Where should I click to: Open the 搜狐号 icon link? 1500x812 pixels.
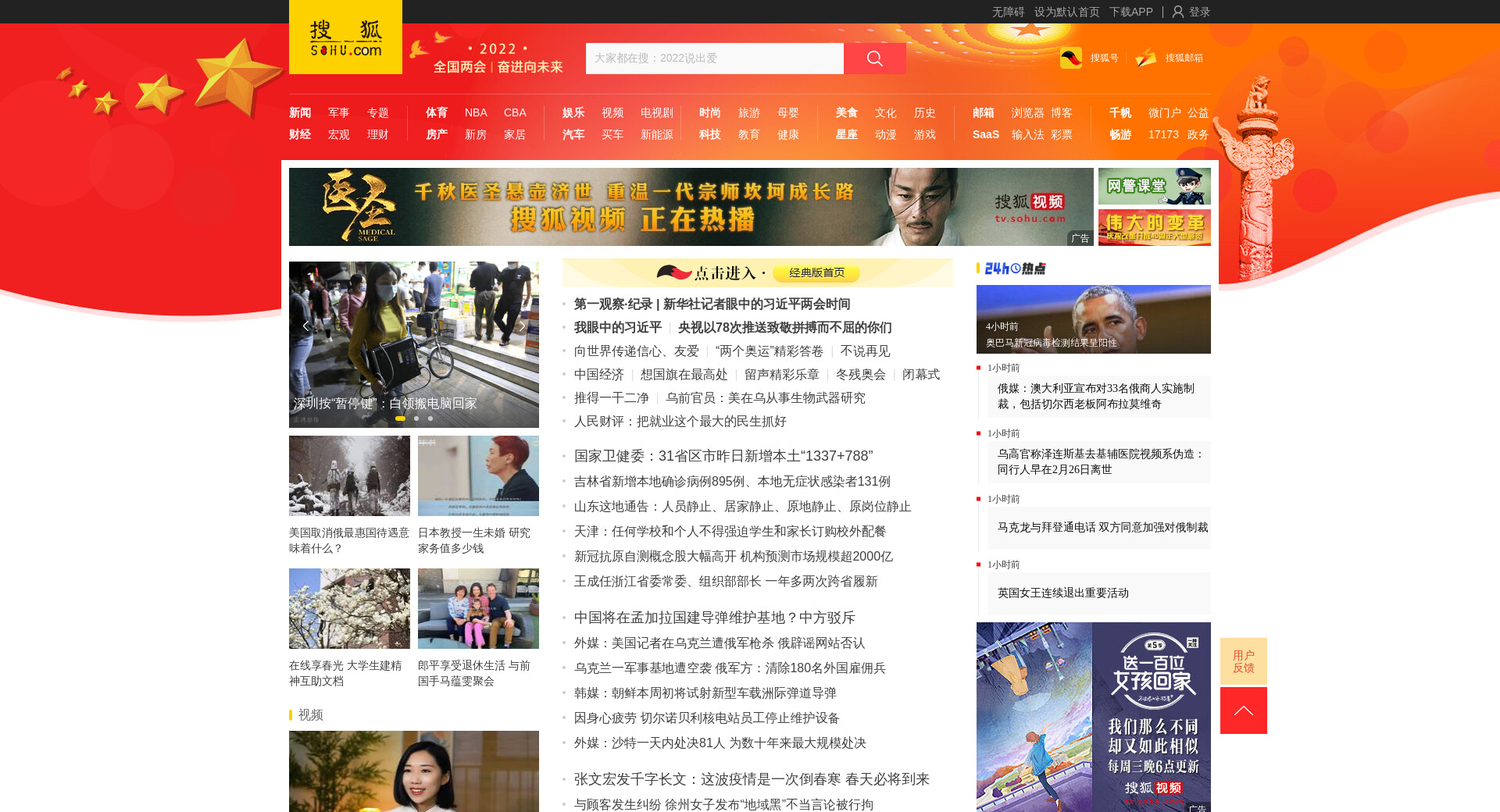pos(1071,58)
